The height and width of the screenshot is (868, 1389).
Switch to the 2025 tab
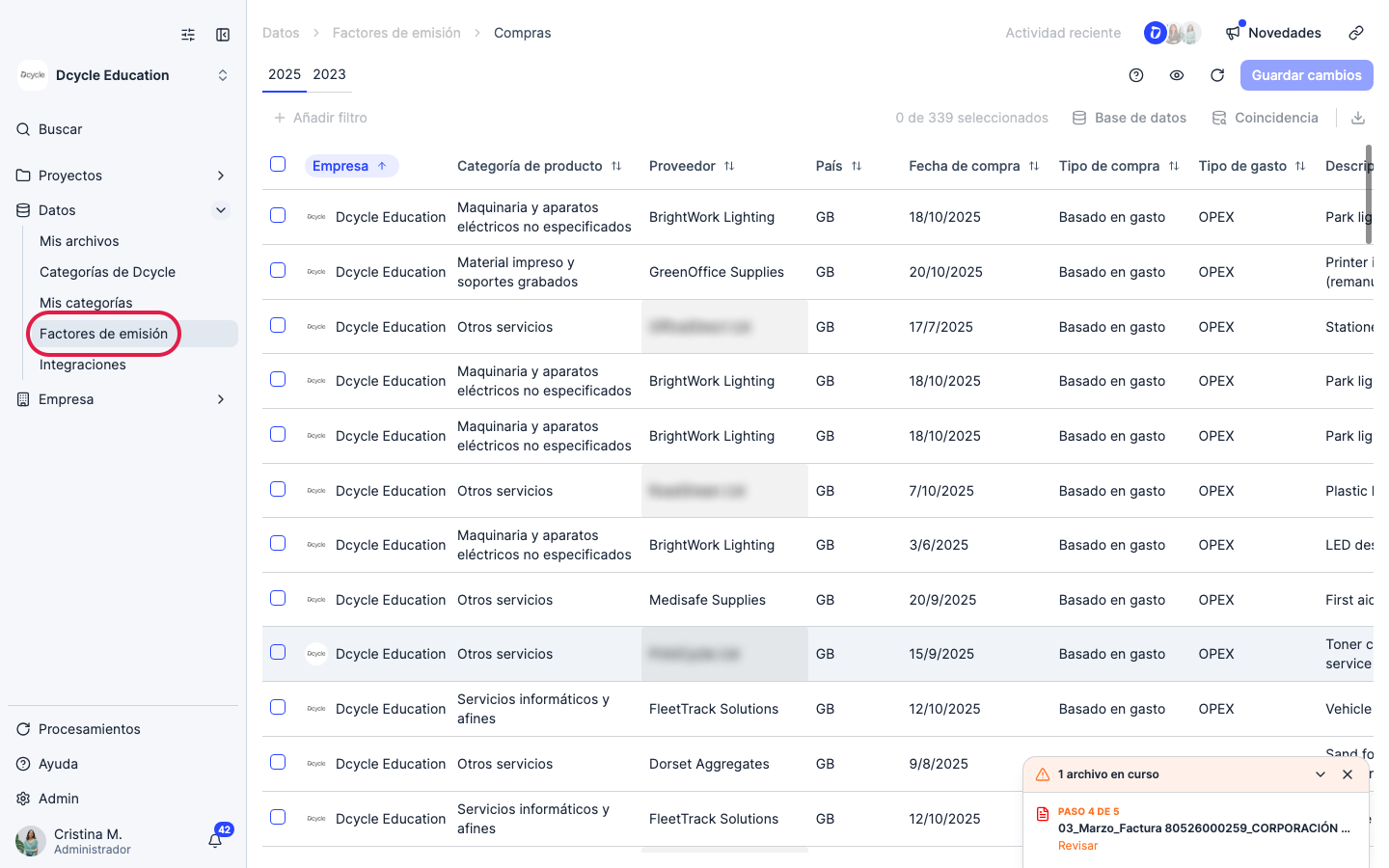(285, 74)
